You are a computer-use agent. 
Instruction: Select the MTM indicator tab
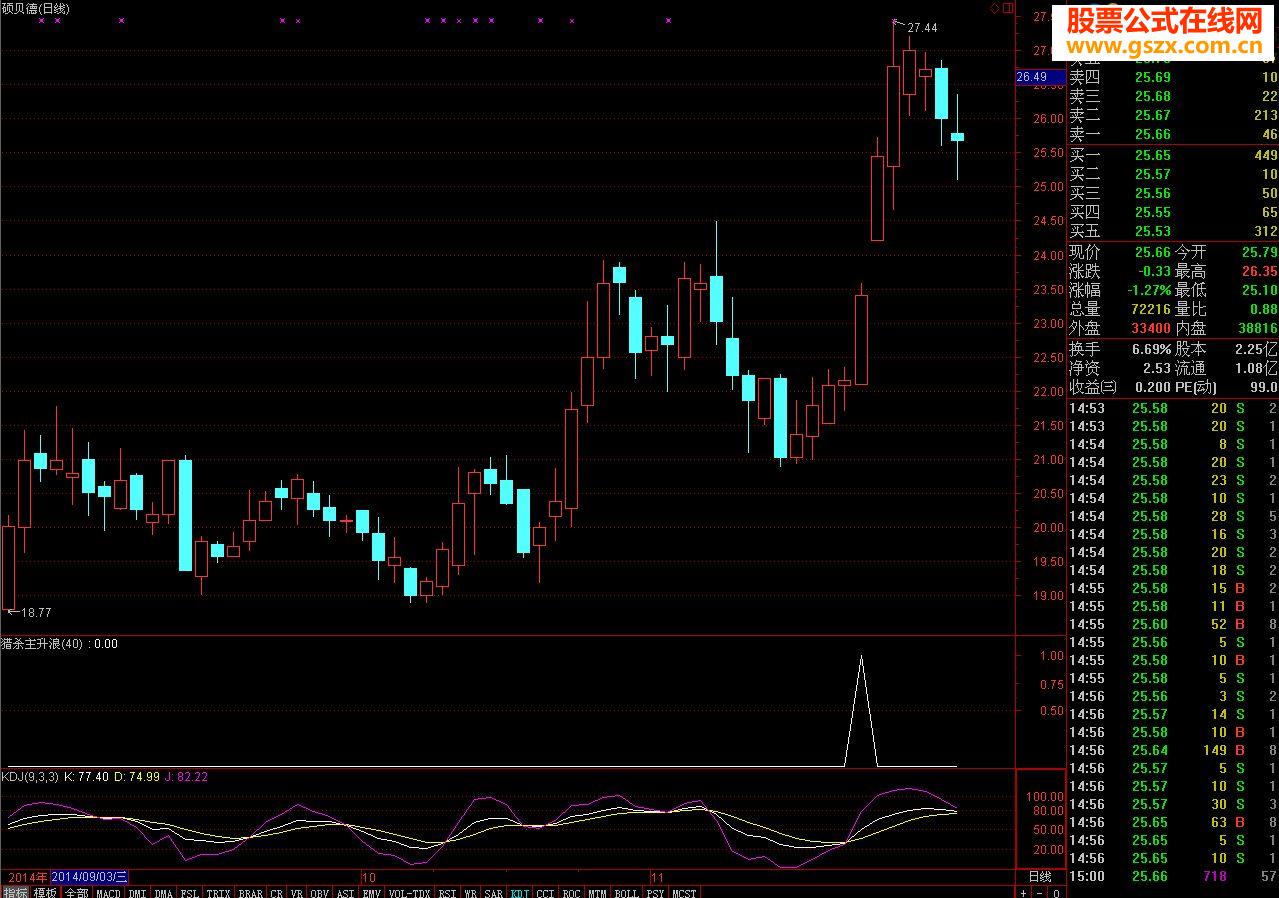597,892
